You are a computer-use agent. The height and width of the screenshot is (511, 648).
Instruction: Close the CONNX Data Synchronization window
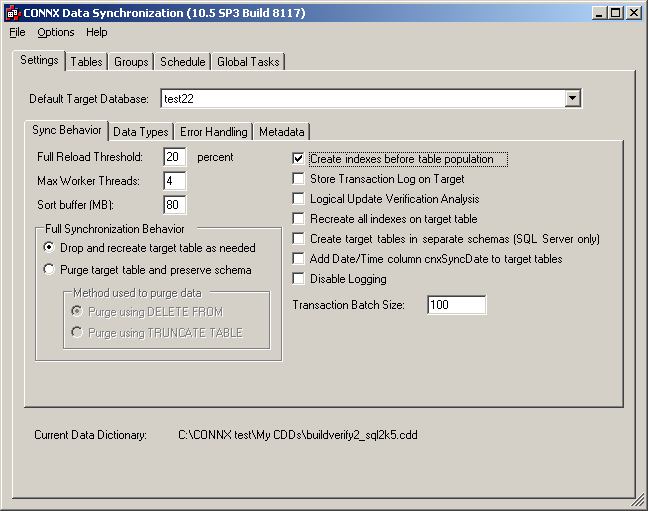coord(634,13)
